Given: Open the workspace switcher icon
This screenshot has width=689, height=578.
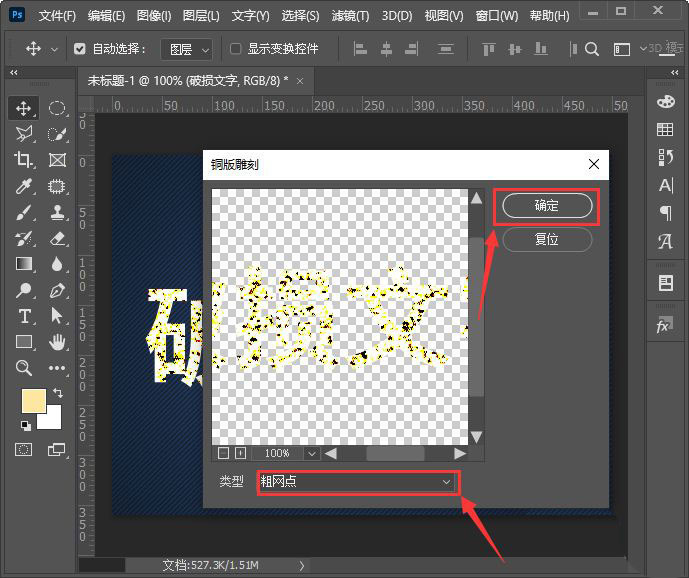Looking at the screenshot, I should coord(621,49).
